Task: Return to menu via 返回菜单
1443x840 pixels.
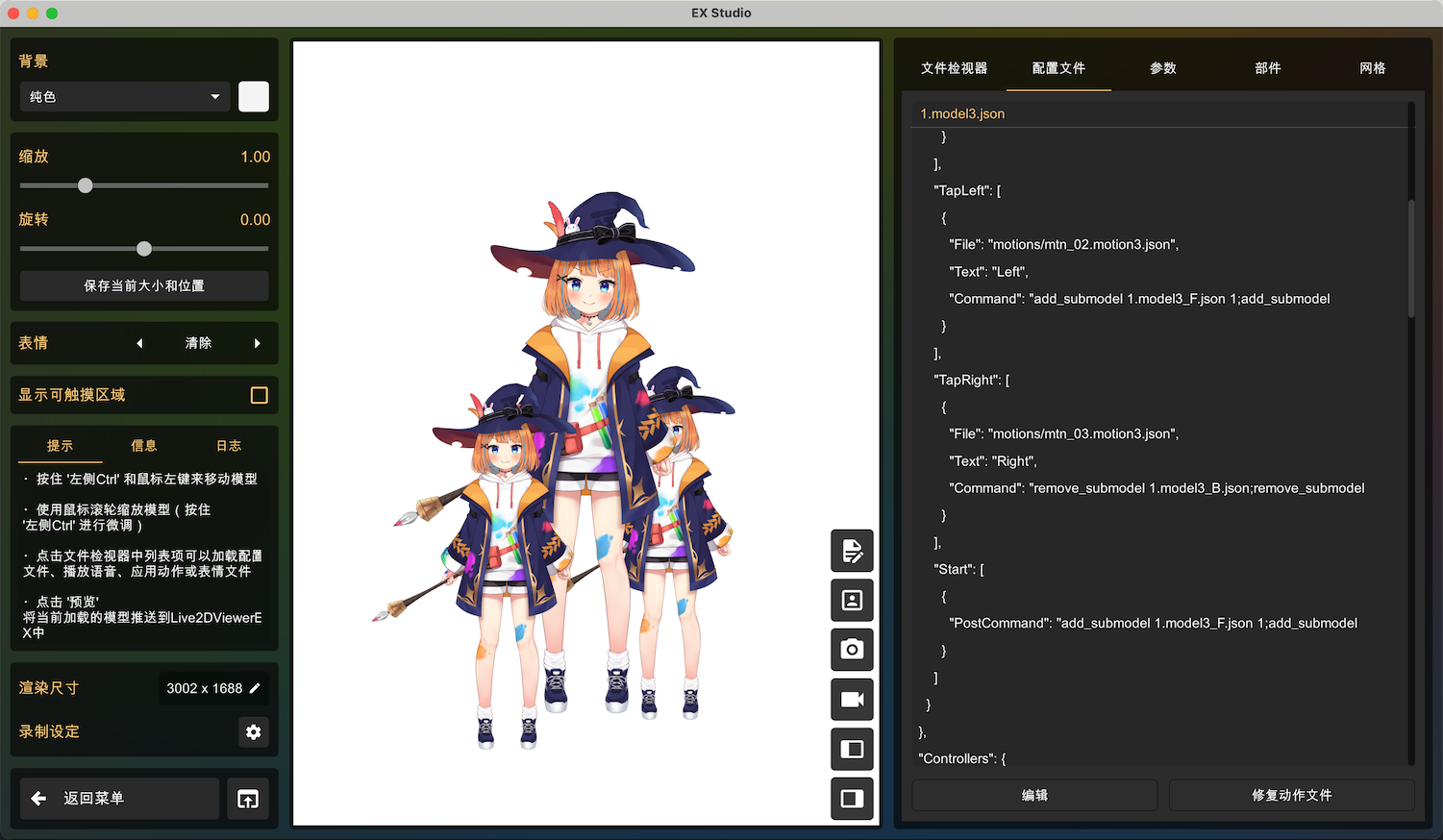Action: 120,799
